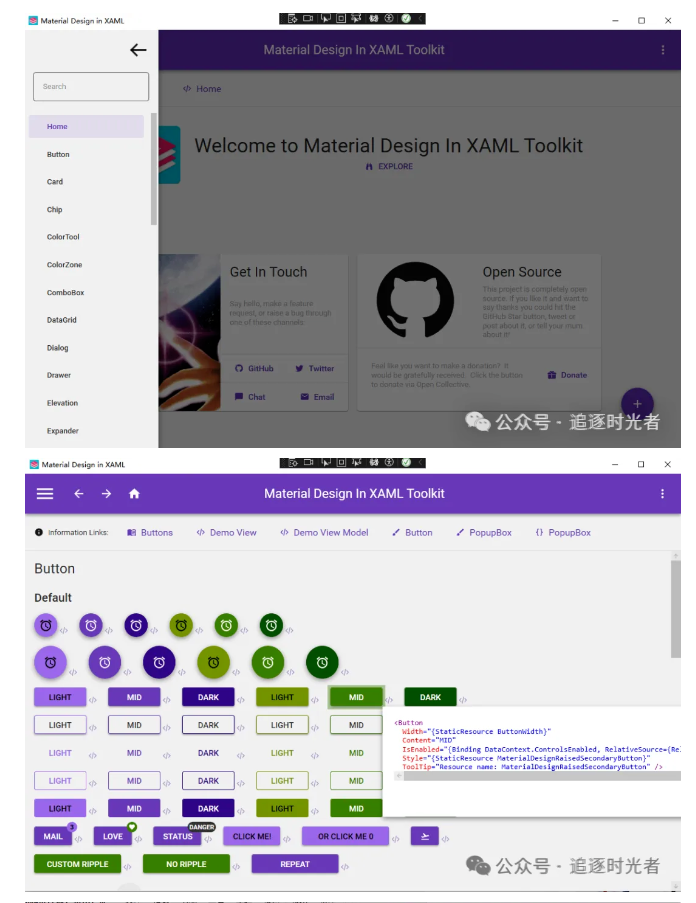Select ComboBox in the navigation drawer

point(86,293)
